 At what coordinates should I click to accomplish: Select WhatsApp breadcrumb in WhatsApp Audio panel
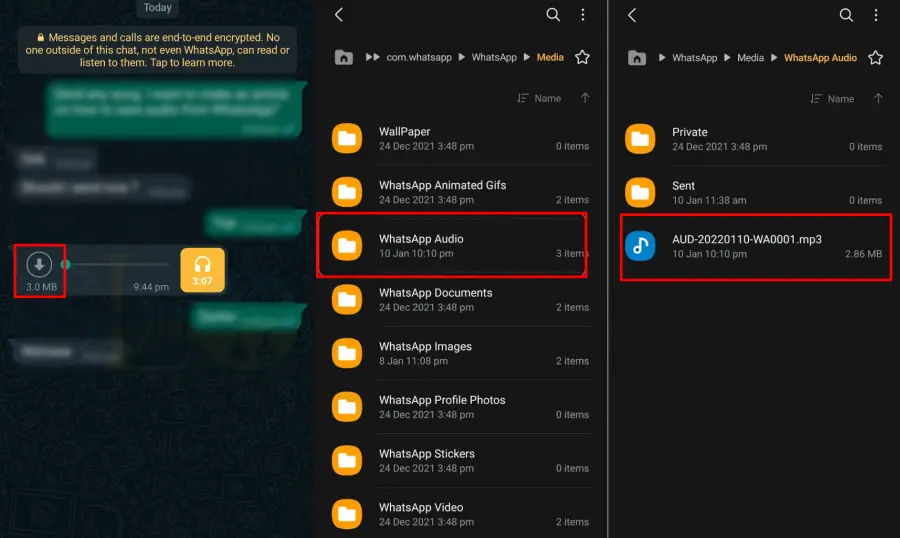click(x=695, y=58)
